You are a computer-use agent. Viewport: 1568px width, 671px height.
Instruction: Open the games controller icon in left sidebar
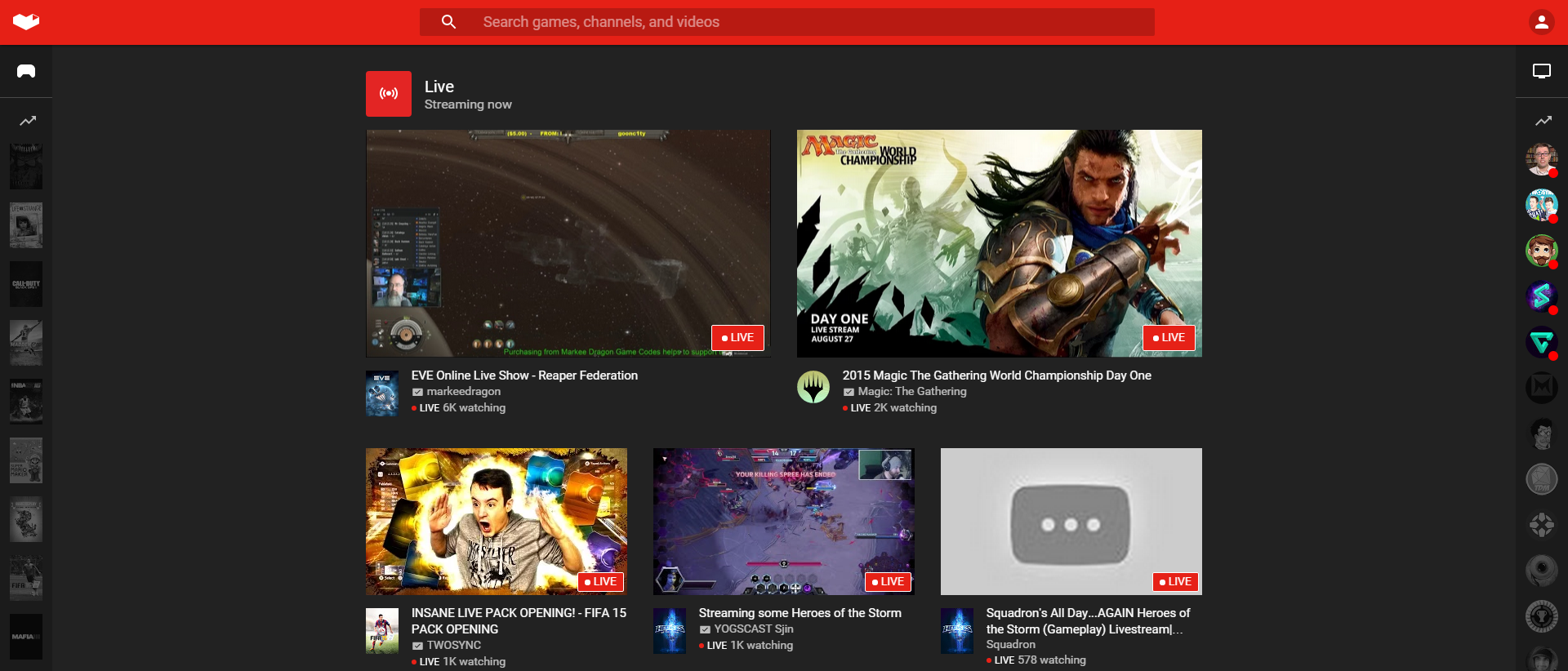(x=26, y=71)
